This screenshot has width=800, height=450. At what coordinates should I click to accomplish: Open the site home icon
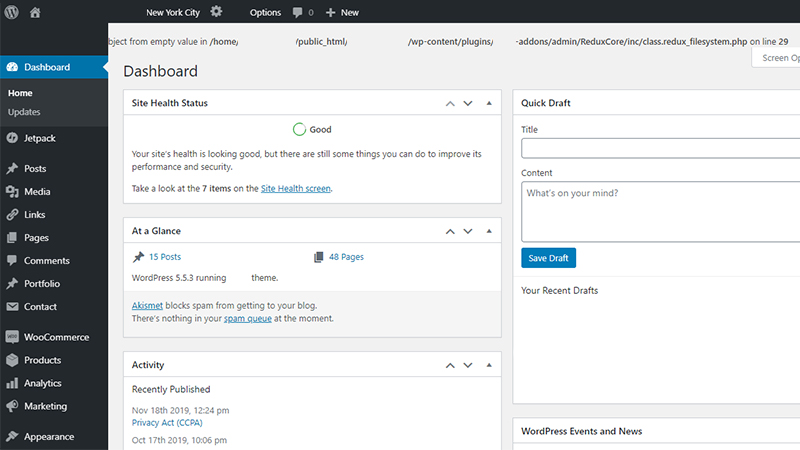[35, 12]
